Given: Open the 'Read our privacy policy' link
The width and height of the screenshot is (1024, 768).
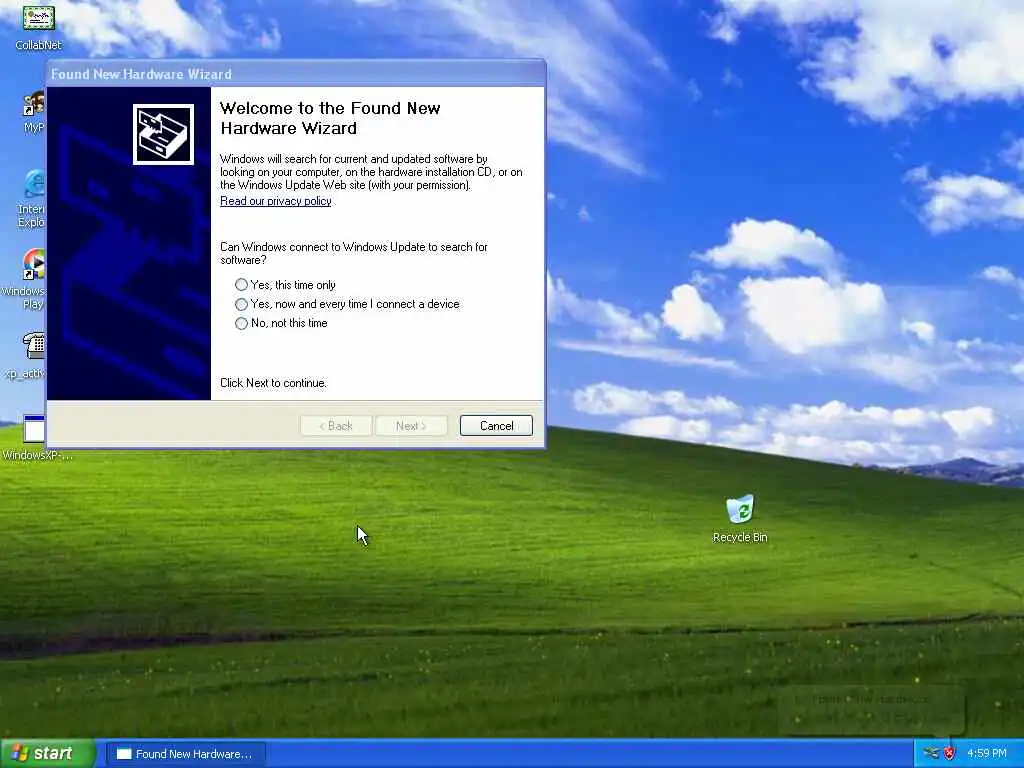Looking at the screenshot, I should (x=276, y=201).
